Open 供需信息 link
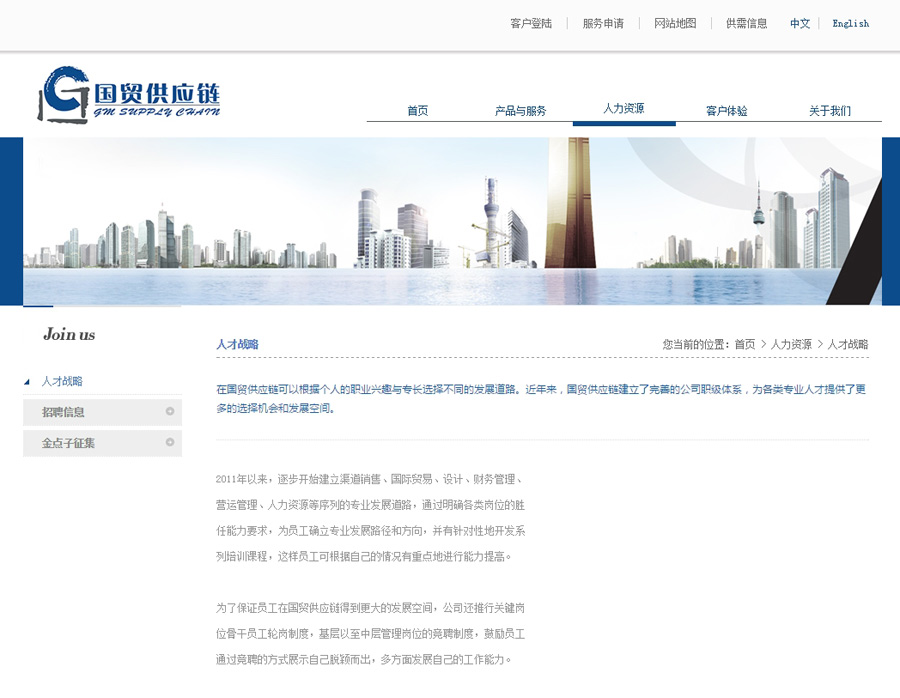Viewport: 900px width, 698px height. coord(747,24)
